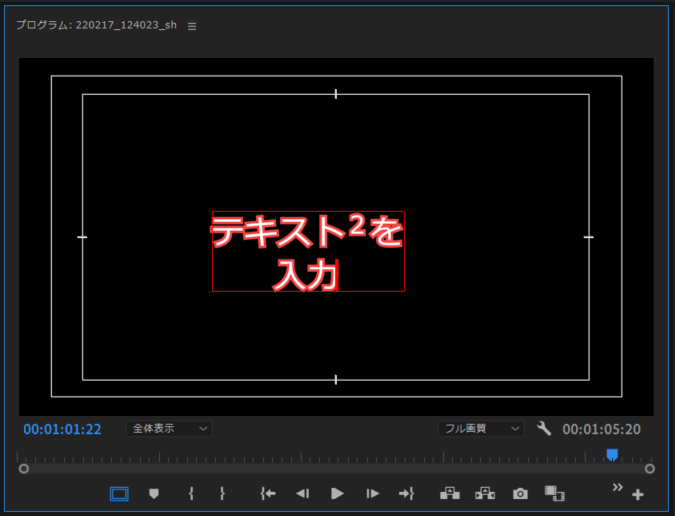
Task: Add a marker with the marker icon
Action: point(154,493)
